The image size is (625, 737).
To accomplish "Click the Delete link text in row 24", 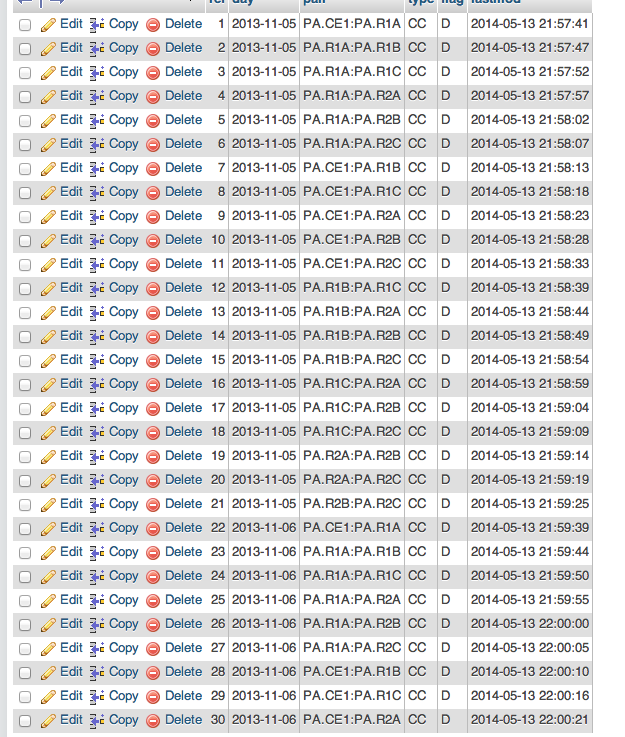I will 183,575.
